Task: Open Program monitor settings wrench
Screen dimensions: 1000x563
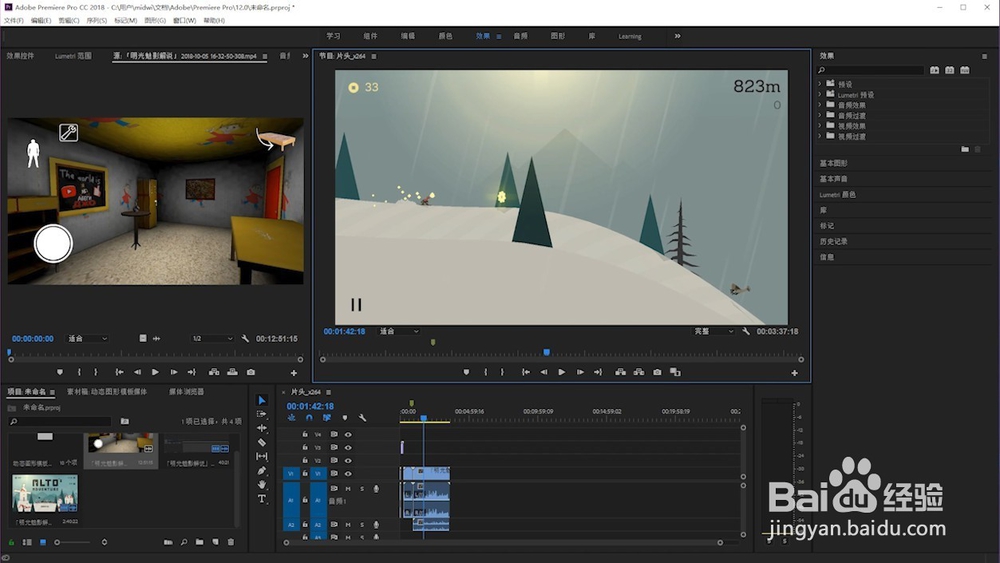Action: click(746, 332)
